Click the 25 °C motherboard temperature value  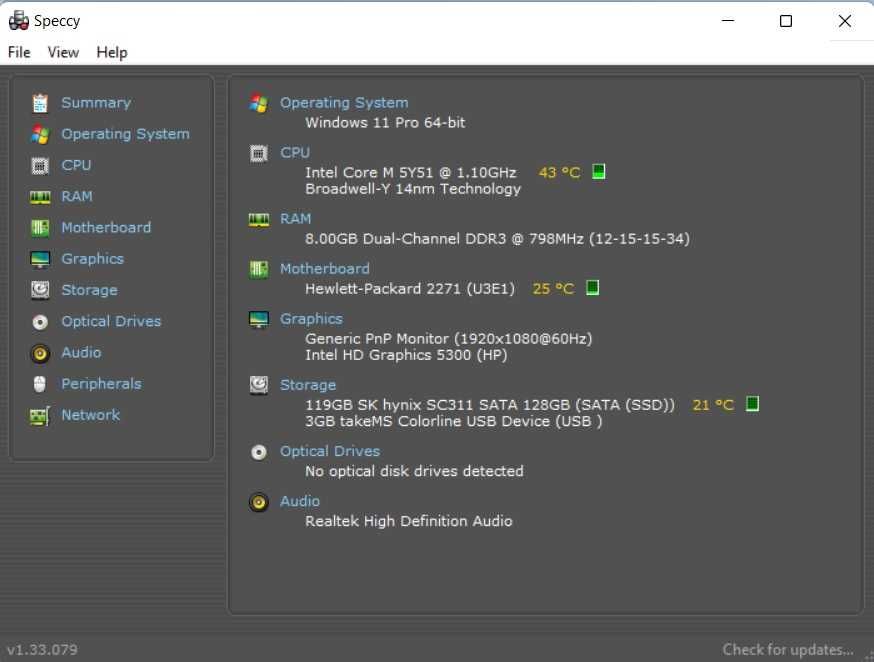coord(553,289)
